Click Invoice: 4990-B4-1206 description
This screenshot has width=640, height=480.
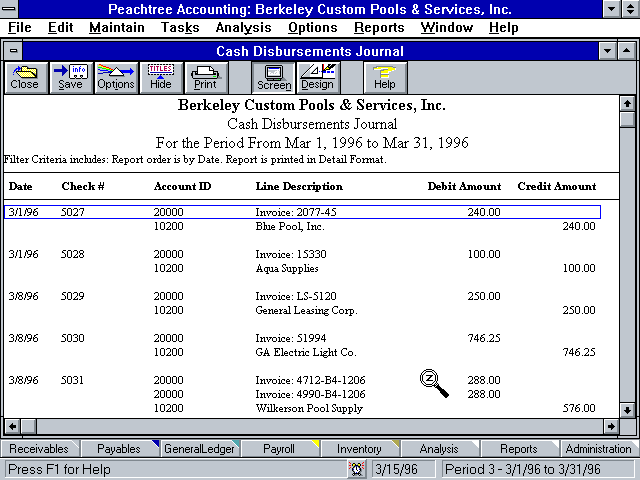[x=310, y=394]
